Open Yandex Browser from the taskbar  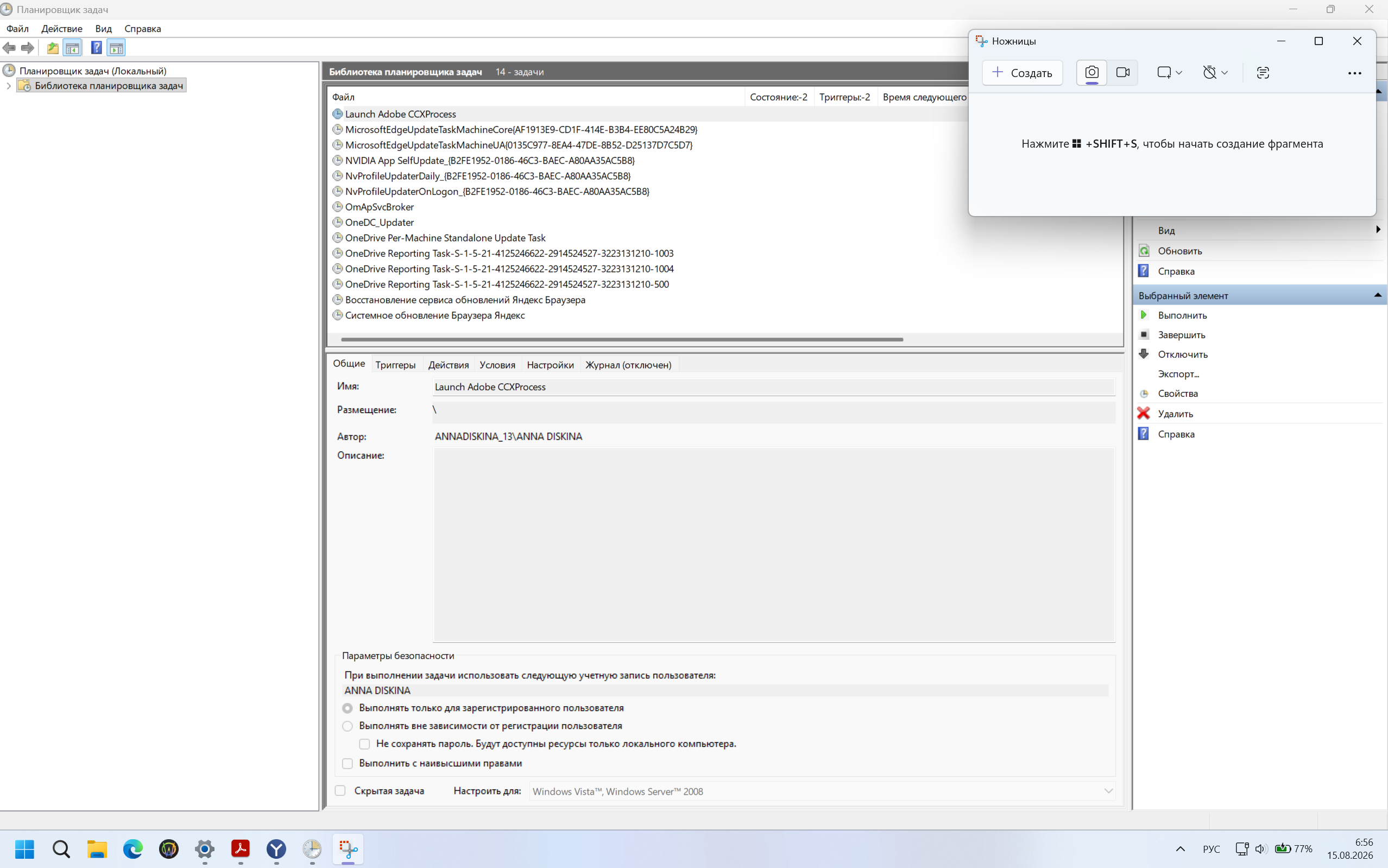[276, 848]
